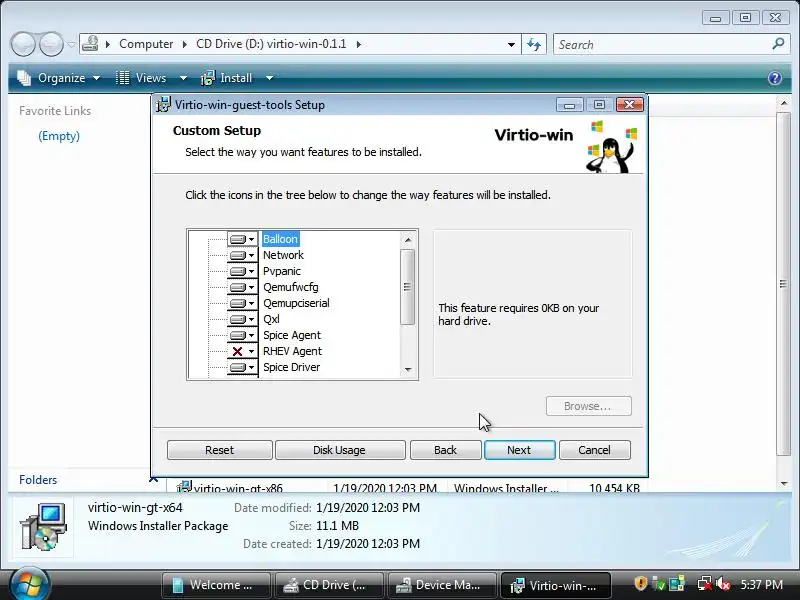
Task: Select Network in the feature tree
Action: click(283, 255)
